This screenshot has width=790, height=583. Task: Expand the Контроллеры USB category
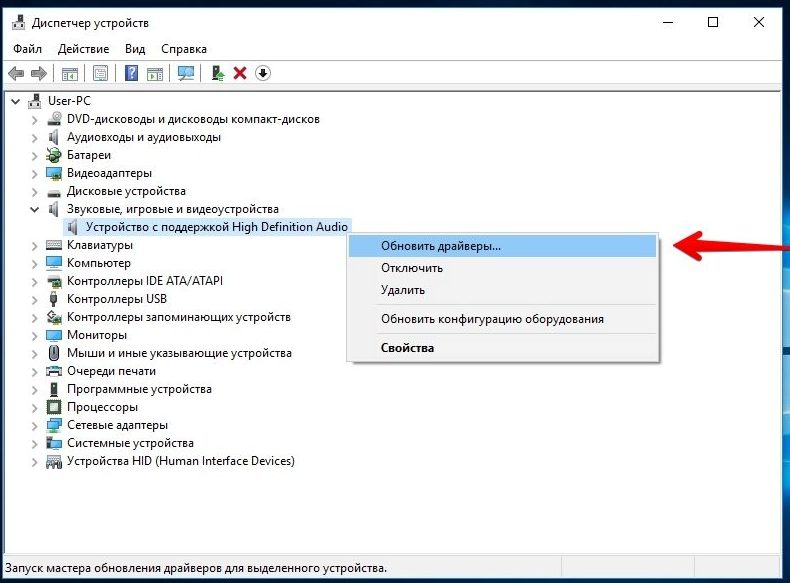35,299
